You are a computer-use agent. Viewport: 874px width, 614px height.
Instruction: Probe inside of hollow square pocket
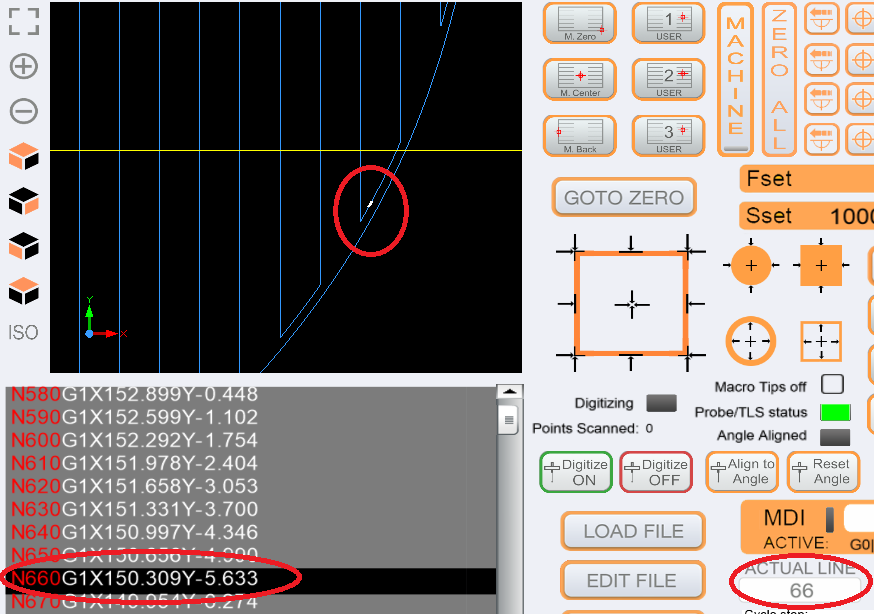tap(821, 341)
